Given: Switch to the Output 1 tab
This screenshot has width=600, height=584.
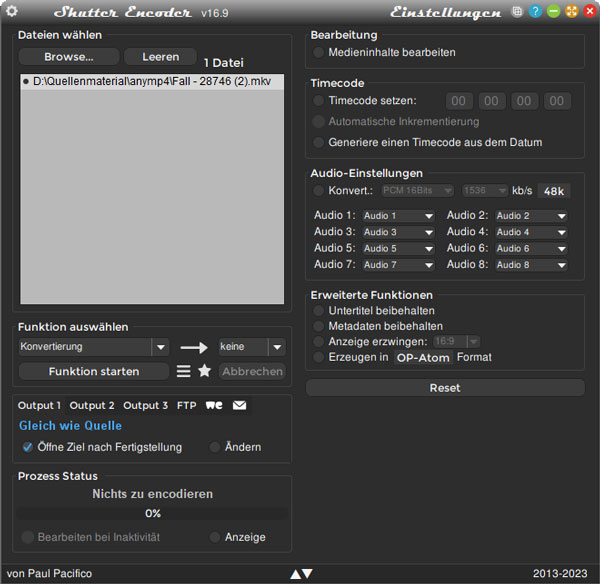Looking at the screenshot, I should [39, 405].
